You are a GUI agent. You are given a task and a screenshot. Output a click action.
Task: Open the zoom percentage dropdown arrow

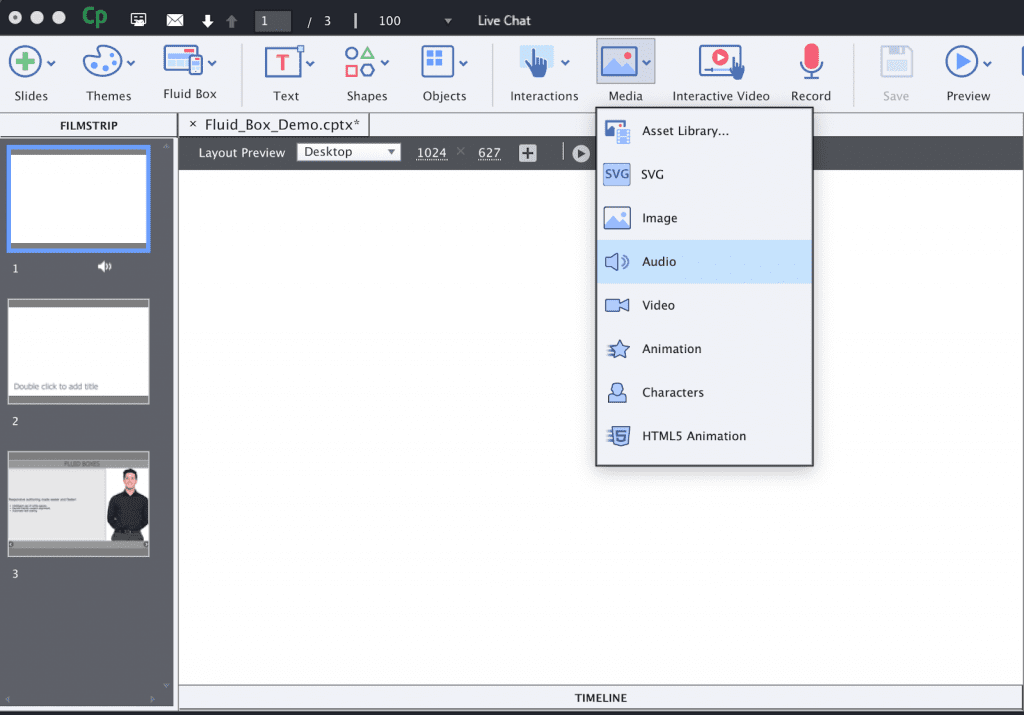[448, 21]
